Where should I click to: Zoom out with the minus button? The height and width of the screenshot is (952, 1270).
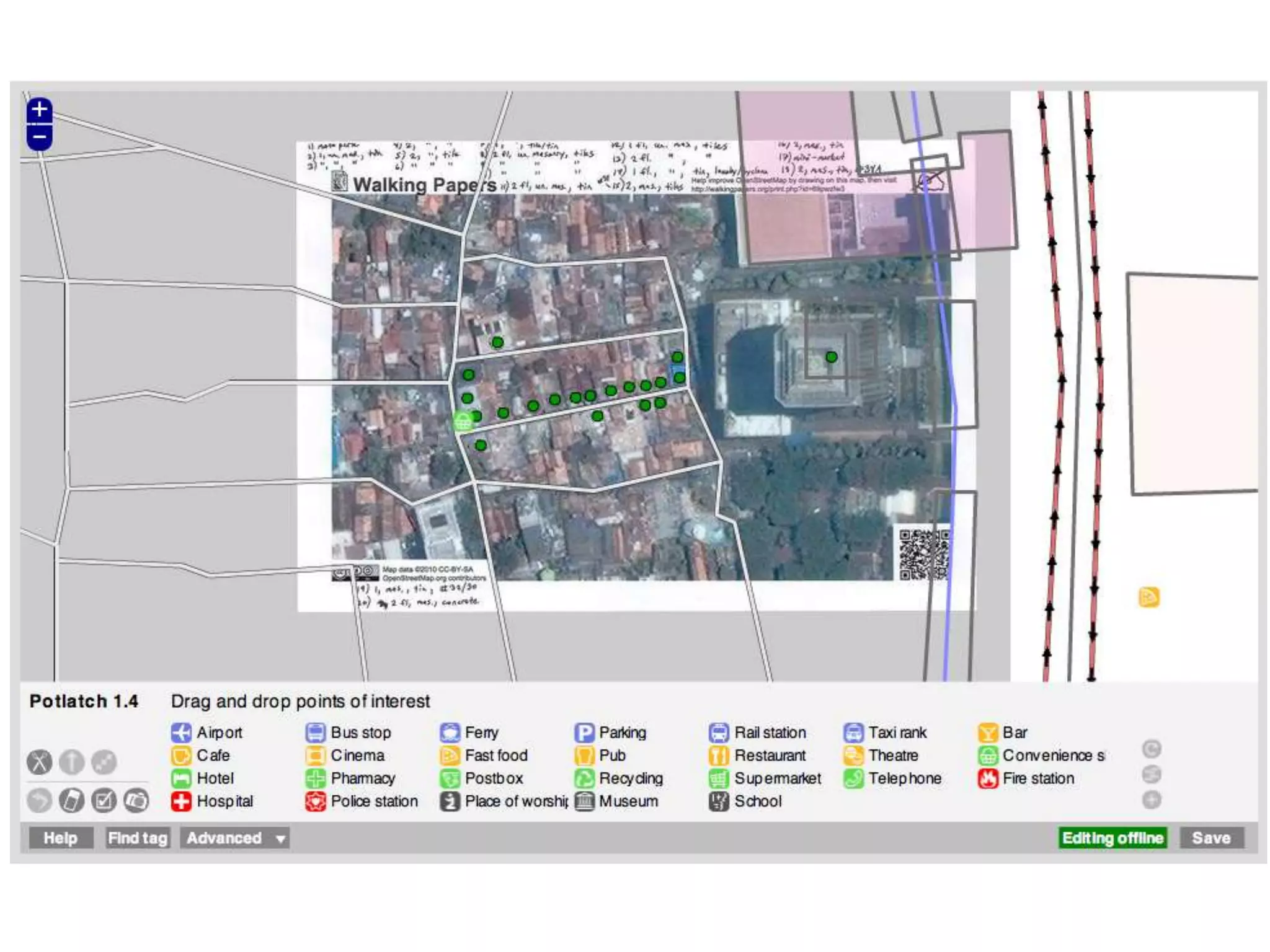pos(39,137)
